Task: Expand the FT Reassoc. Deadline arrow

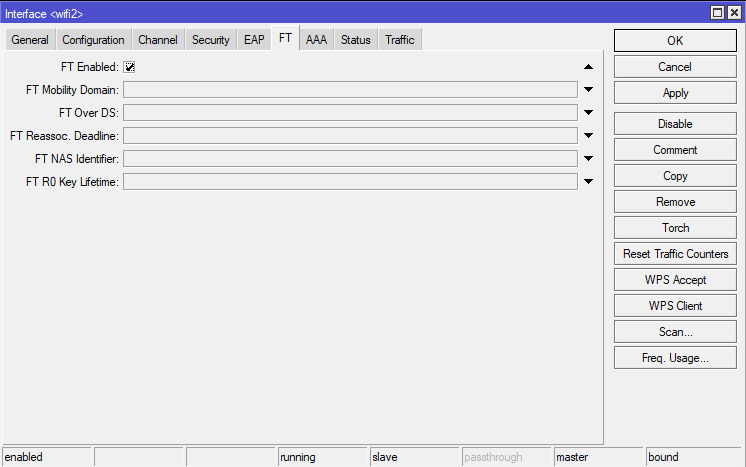Action: pyautogui.click(x=588, y=136)
